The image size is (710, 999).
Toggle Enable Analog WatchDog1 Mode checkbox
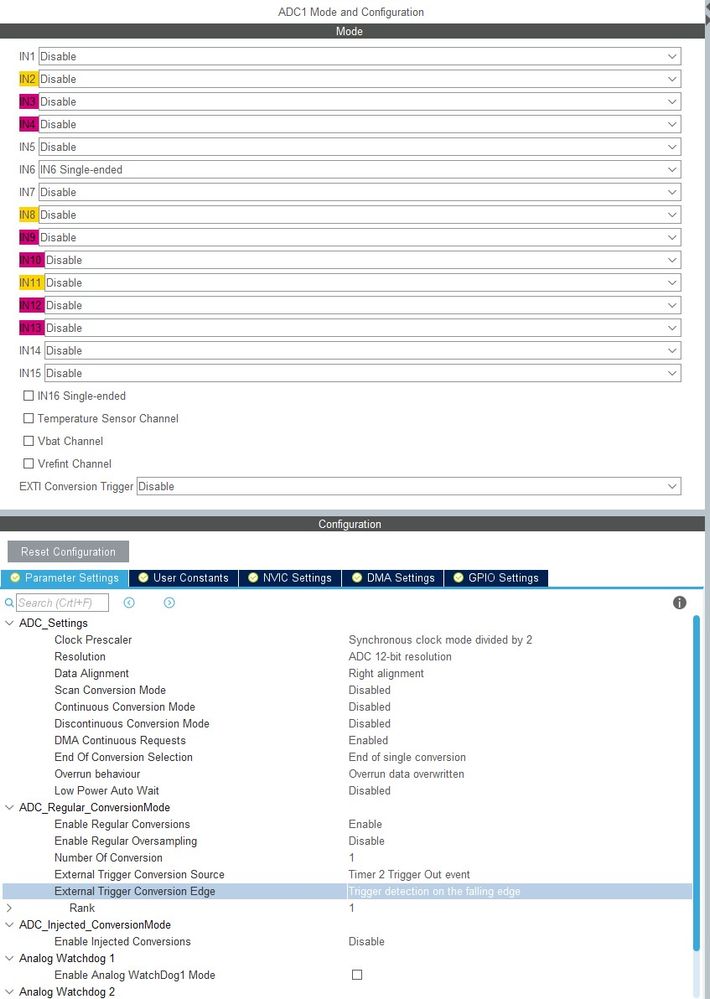357,974
